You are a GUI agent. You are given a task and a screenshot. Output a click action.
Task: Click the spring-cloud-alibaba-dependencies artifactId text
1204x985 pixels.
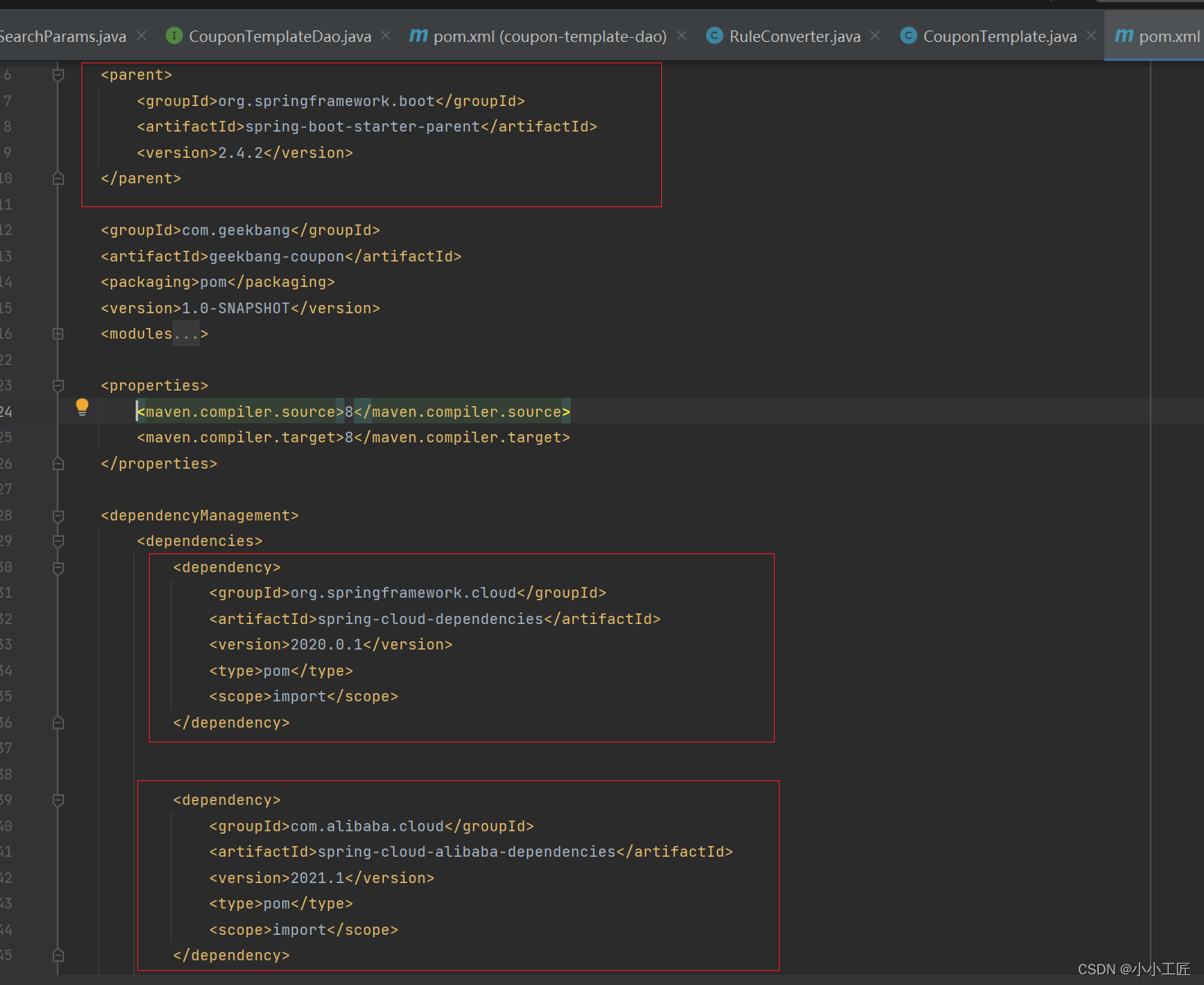467,852
